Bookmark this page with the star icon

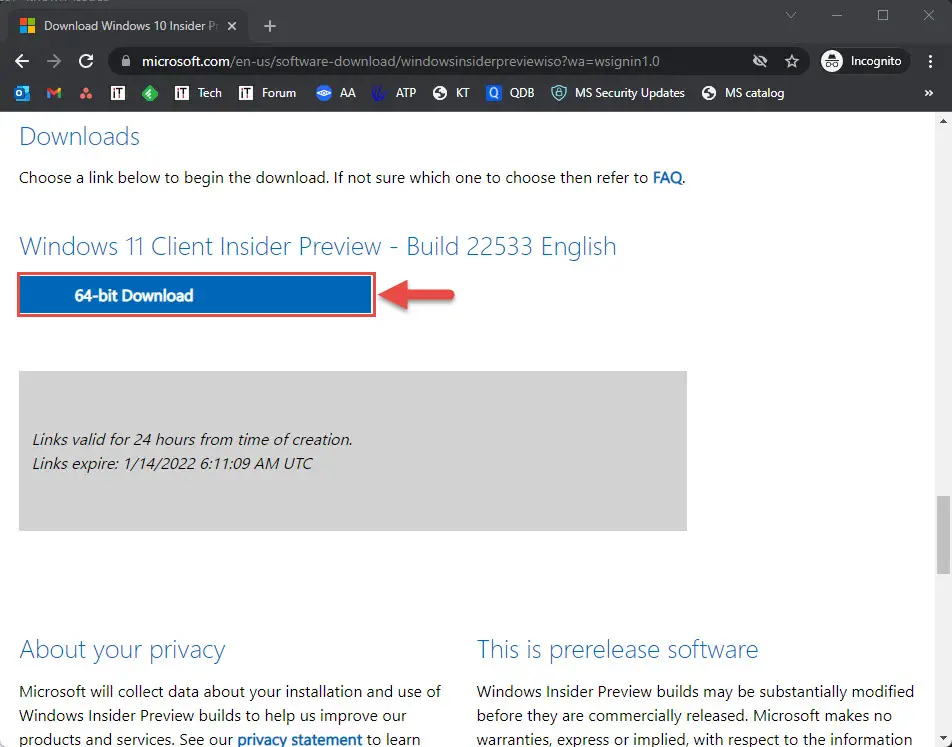[x=792, y=61]
